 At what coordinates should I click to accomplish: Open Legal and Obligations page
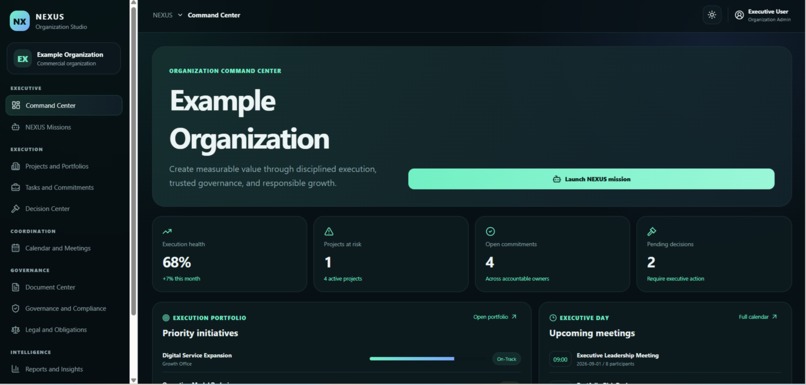click(x=64, y=330)
